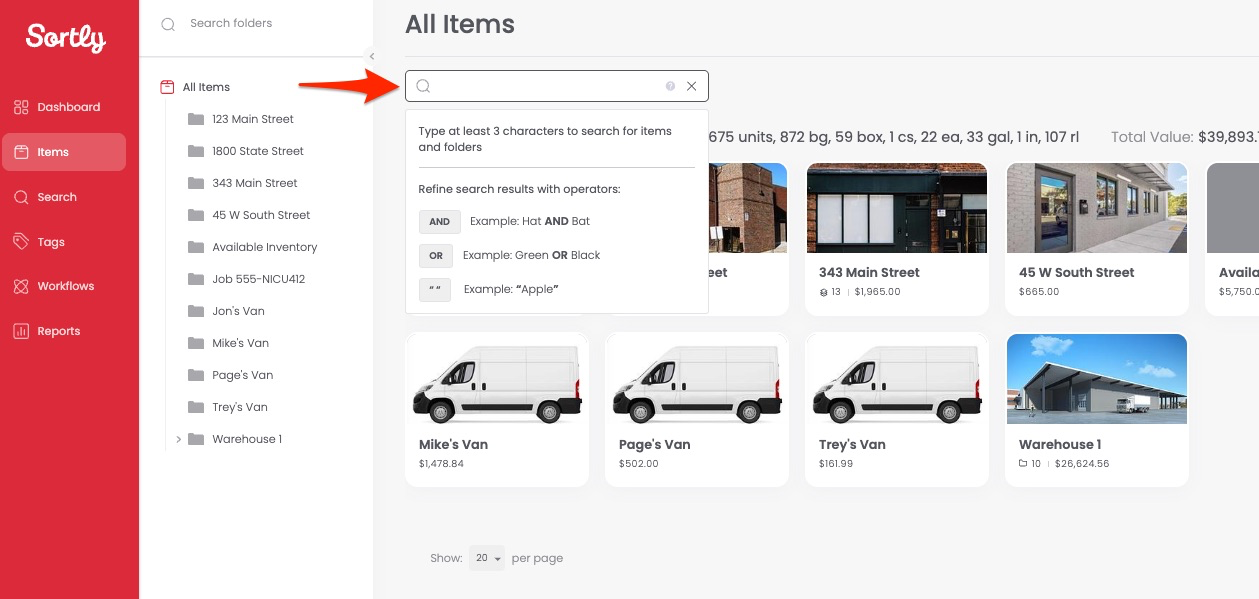Go to the Tags section

pyautogui.click(x=50, y=242)
